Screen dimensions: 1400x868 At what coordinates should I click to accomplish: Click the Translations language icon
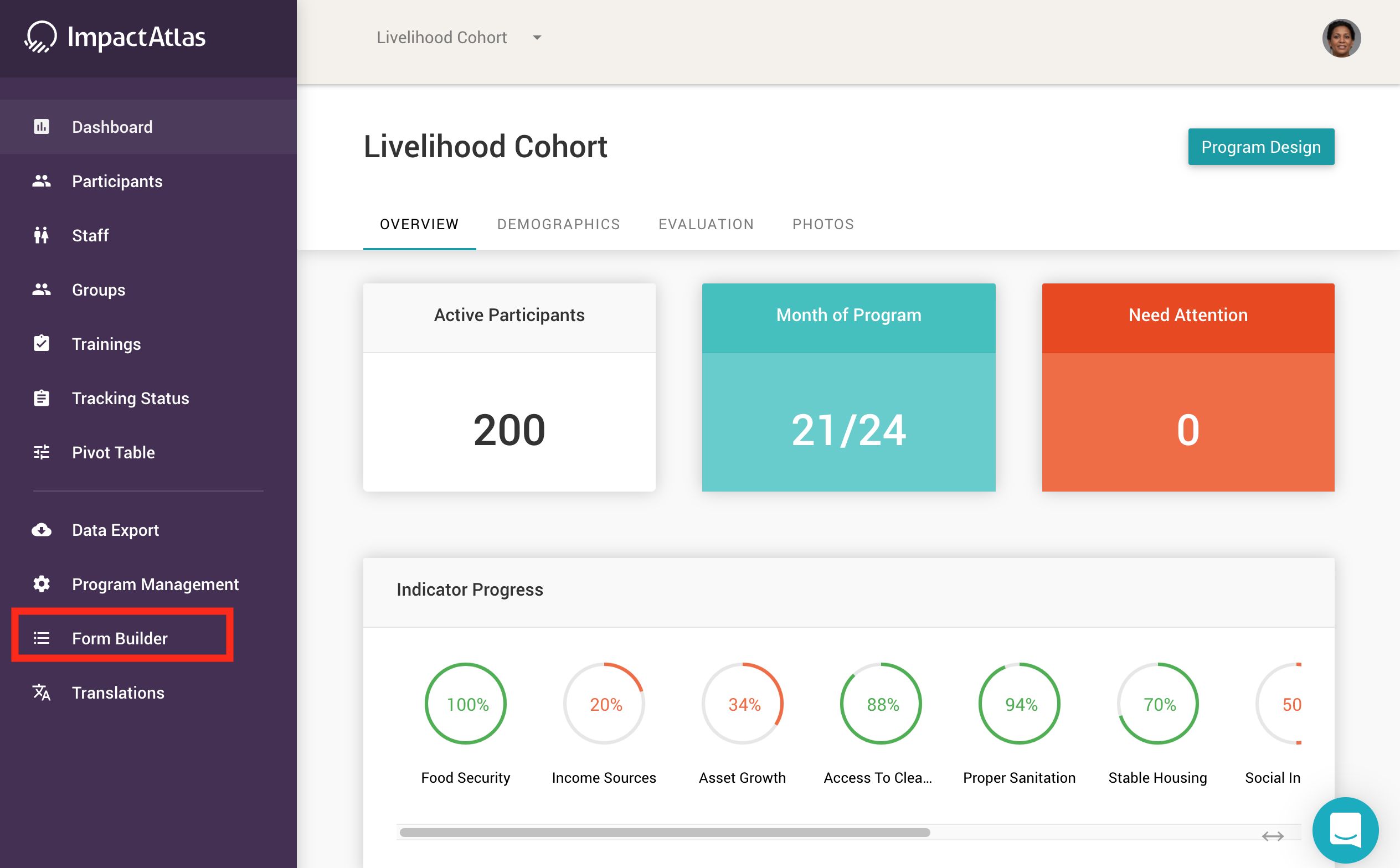click(42, 693)
